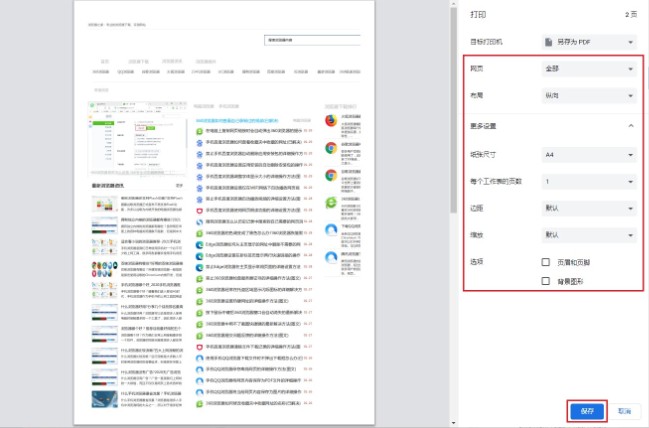Click the large browser screenshot image in preview
The width and height of the screenshot is (649, 428).
click(x=137, y=138)
